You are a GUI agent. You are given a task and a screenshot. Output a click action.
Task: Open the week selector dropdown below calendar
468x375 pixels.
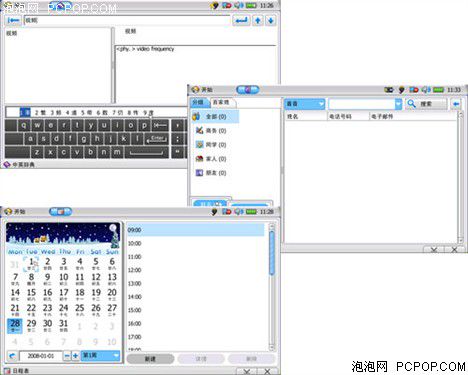[x=100, y=356]
